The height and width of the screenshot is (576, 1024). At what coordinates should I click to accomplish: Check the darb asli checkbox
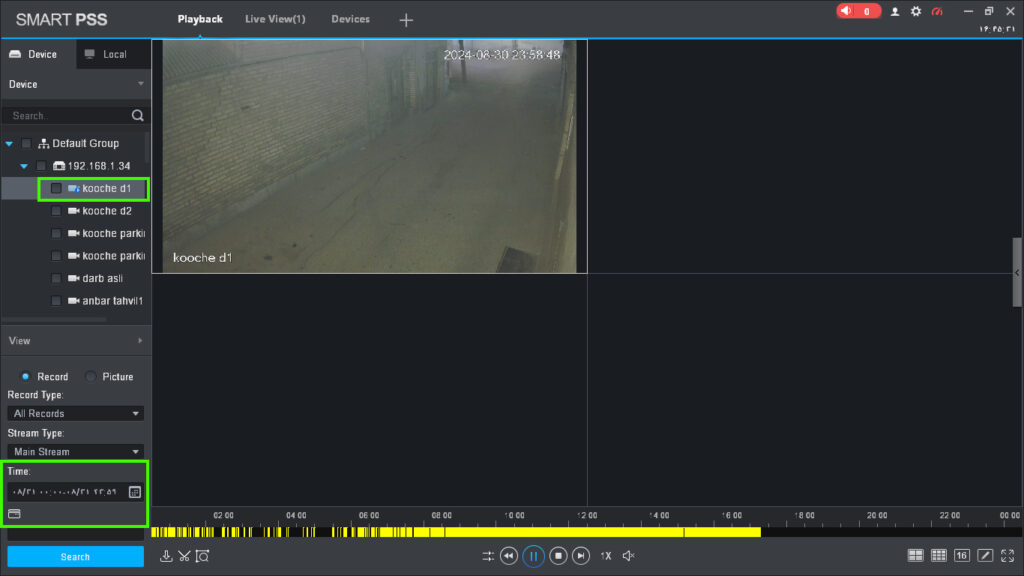(56, 278)
